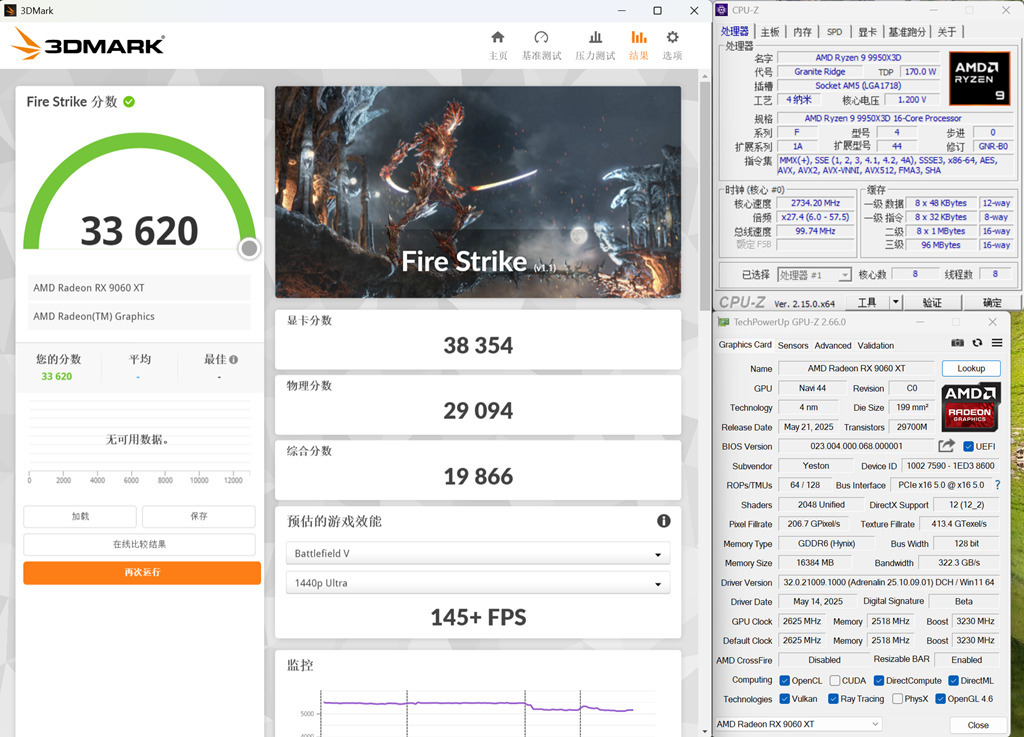Click the Lookup button in GPU-Z
The image size is (1024, 737).
[970, 368]
